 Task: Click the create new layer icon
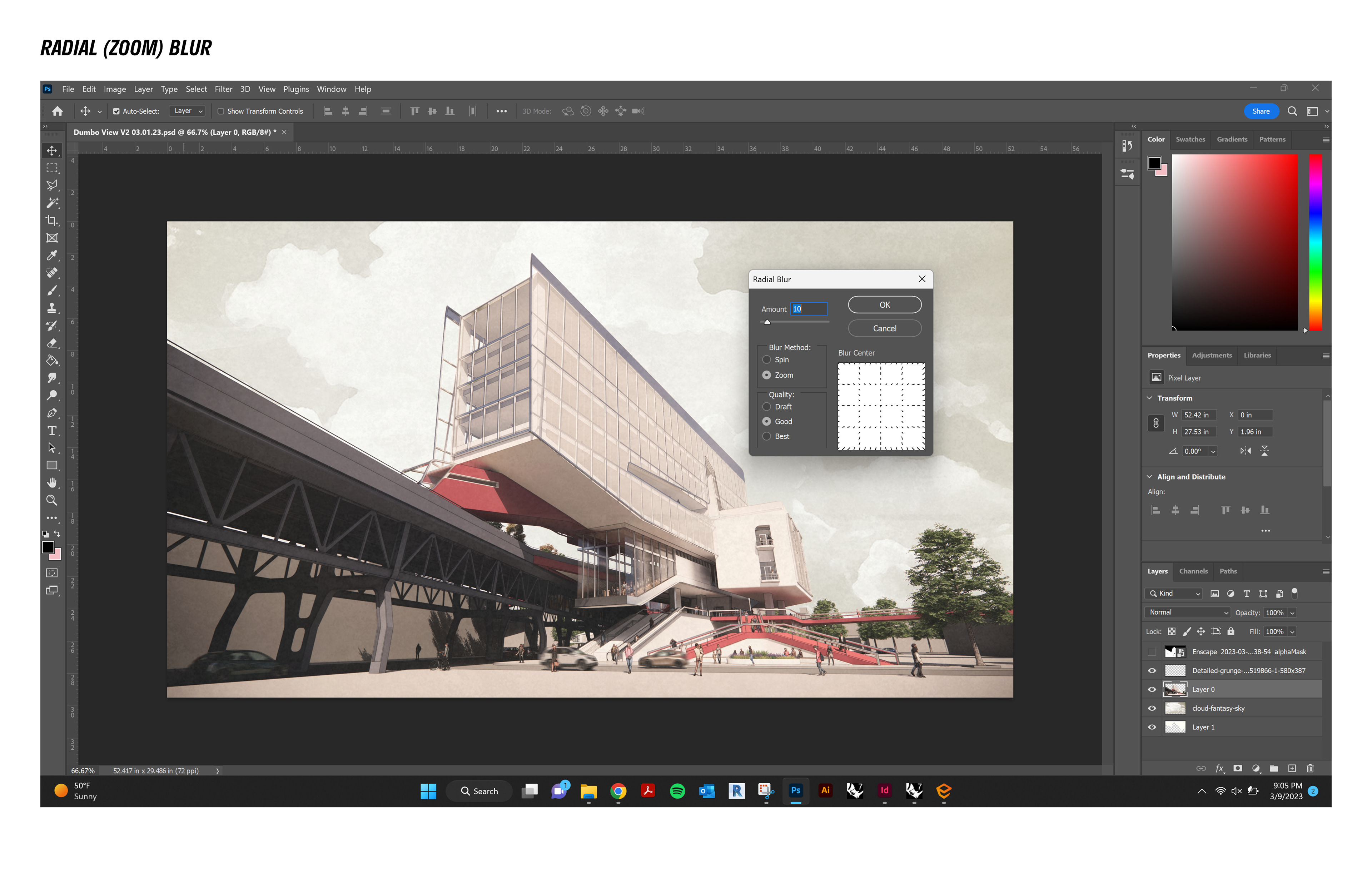point(1292,768)
